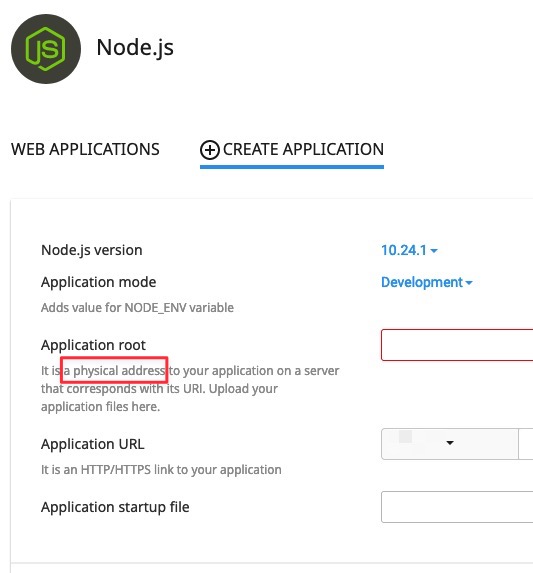
Task: Click the 'Application root' label
Action: click(x=93, y=345)
